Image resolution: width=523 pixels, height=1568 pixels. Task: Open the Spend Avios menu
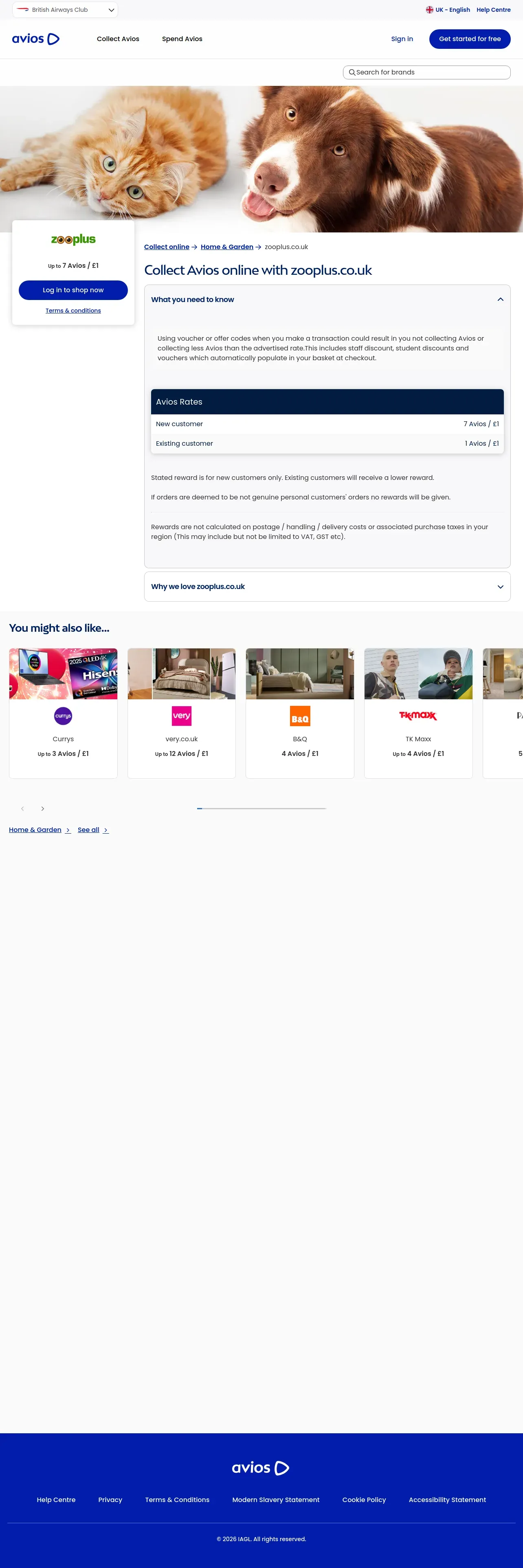point(182,39)
